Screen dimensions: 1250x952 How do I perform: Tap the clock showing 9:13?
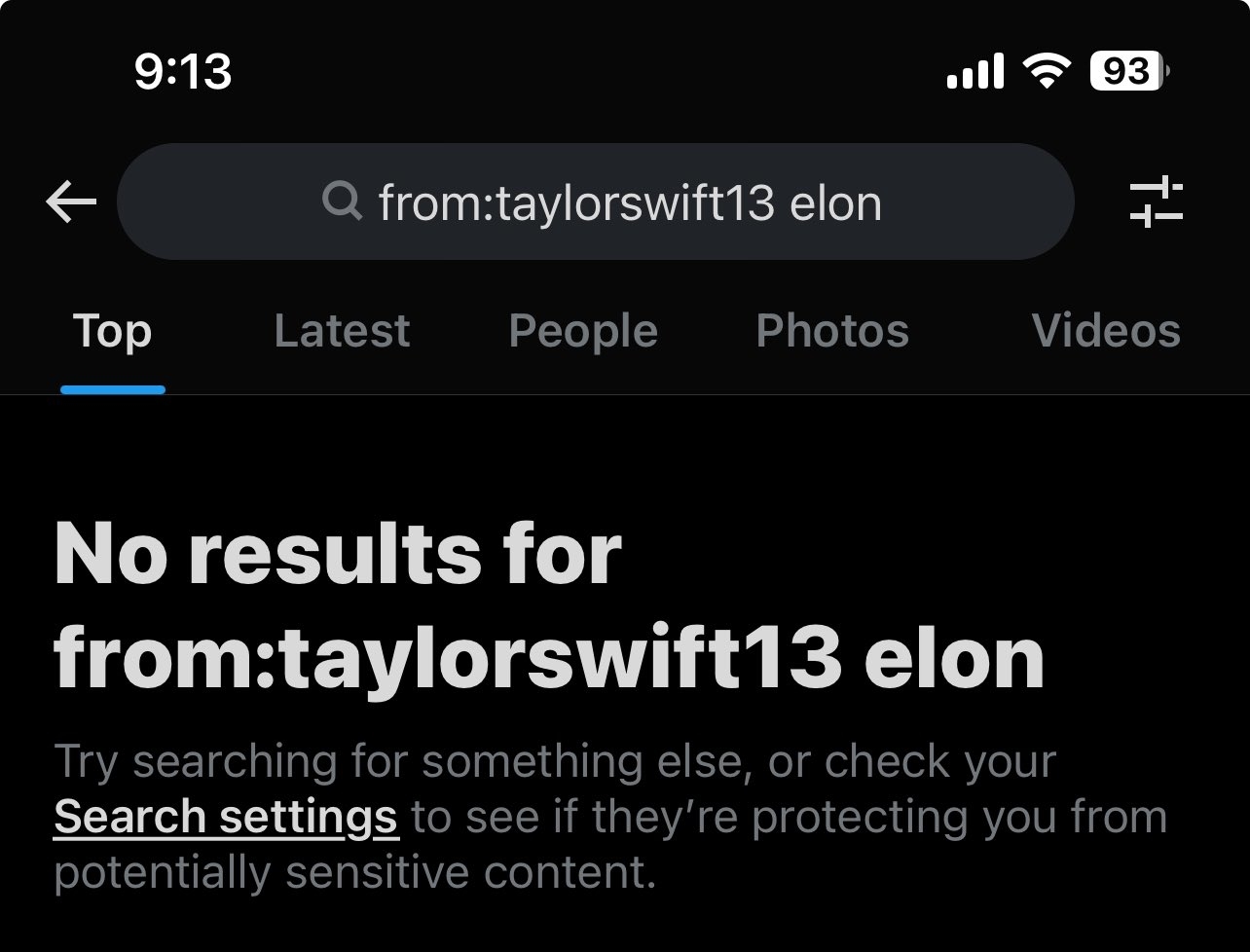(x=185, y=70)
